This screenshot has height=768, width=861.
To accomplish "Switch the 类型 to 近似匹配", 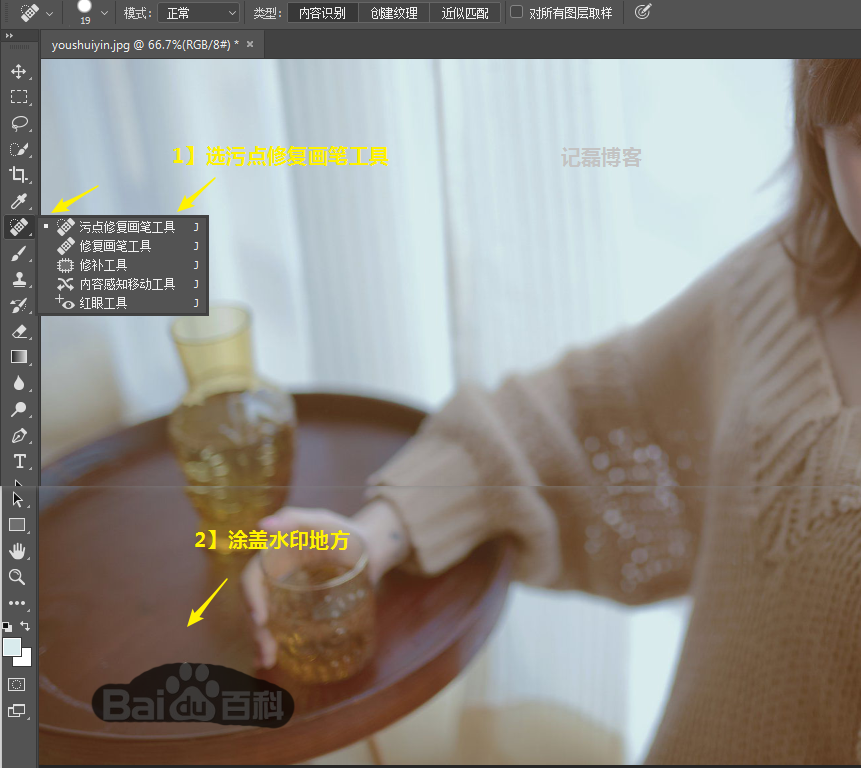I will click(464, 12).
